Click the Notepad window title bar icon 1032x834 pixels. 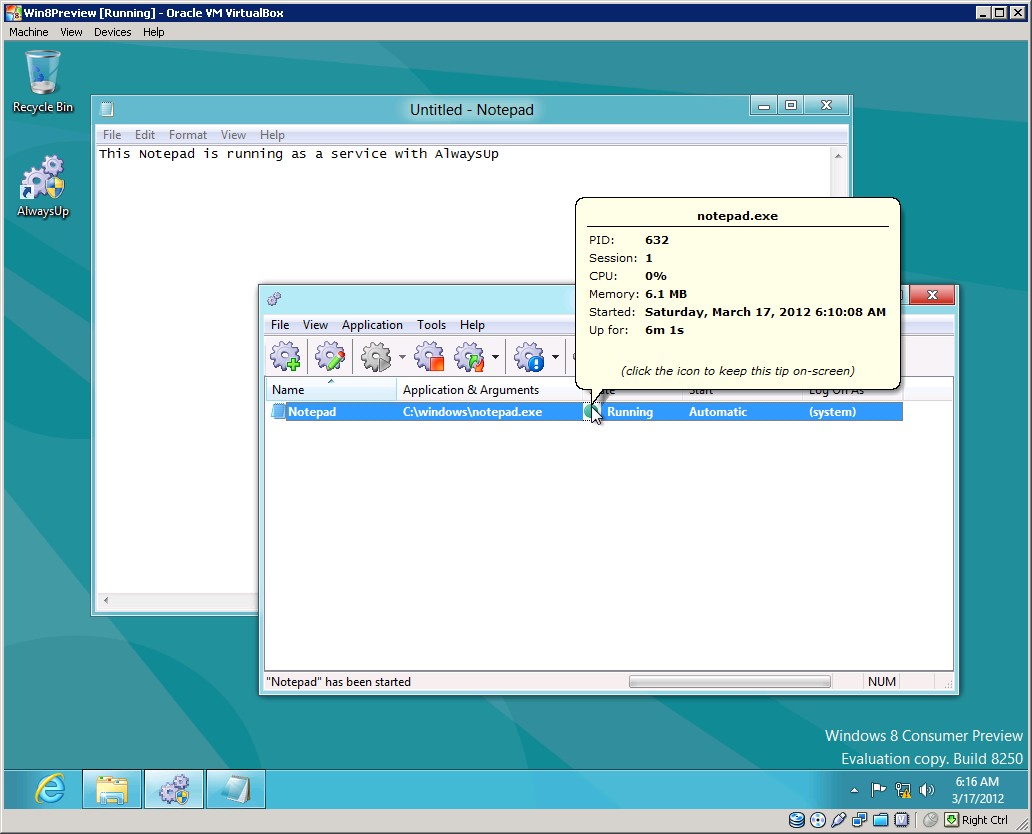[107, 109]
